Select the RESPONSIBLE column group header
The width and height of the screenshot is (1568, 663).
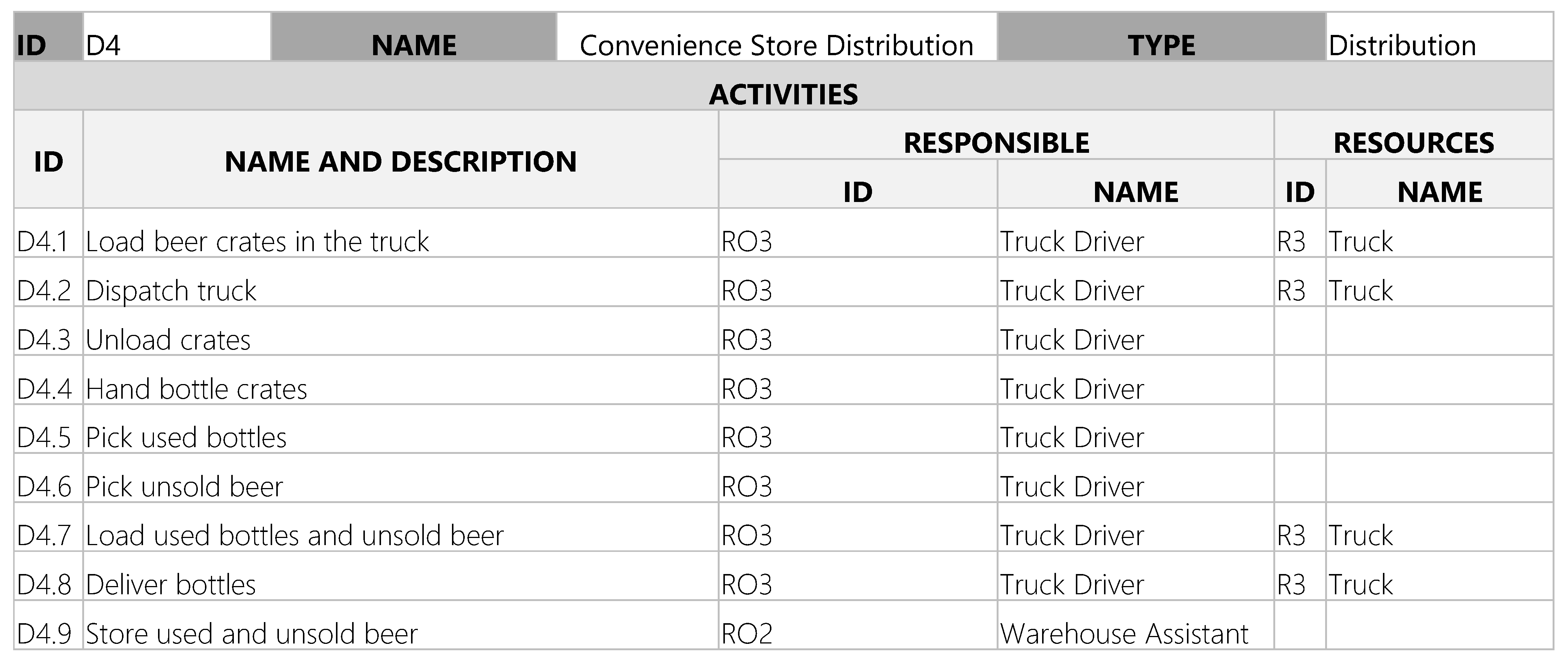996,142
